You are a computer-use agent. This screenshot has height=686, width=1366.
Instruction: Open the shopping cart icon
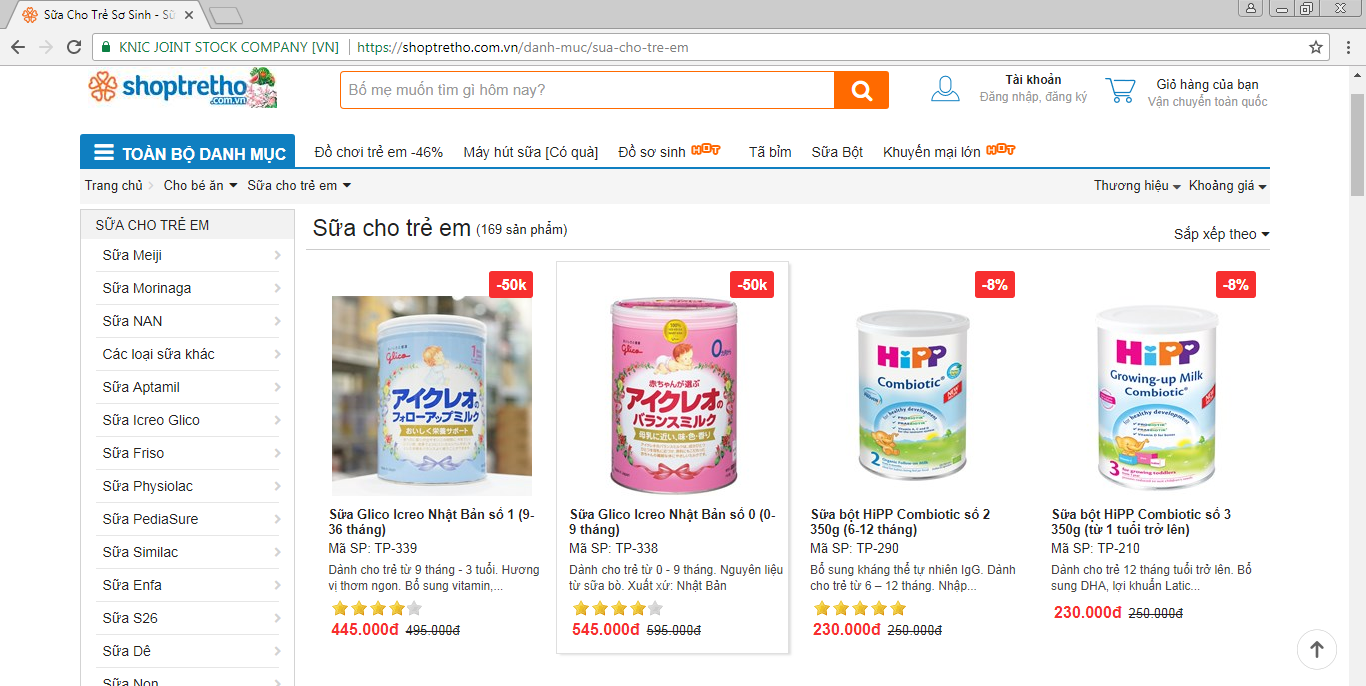point(1120,90)
